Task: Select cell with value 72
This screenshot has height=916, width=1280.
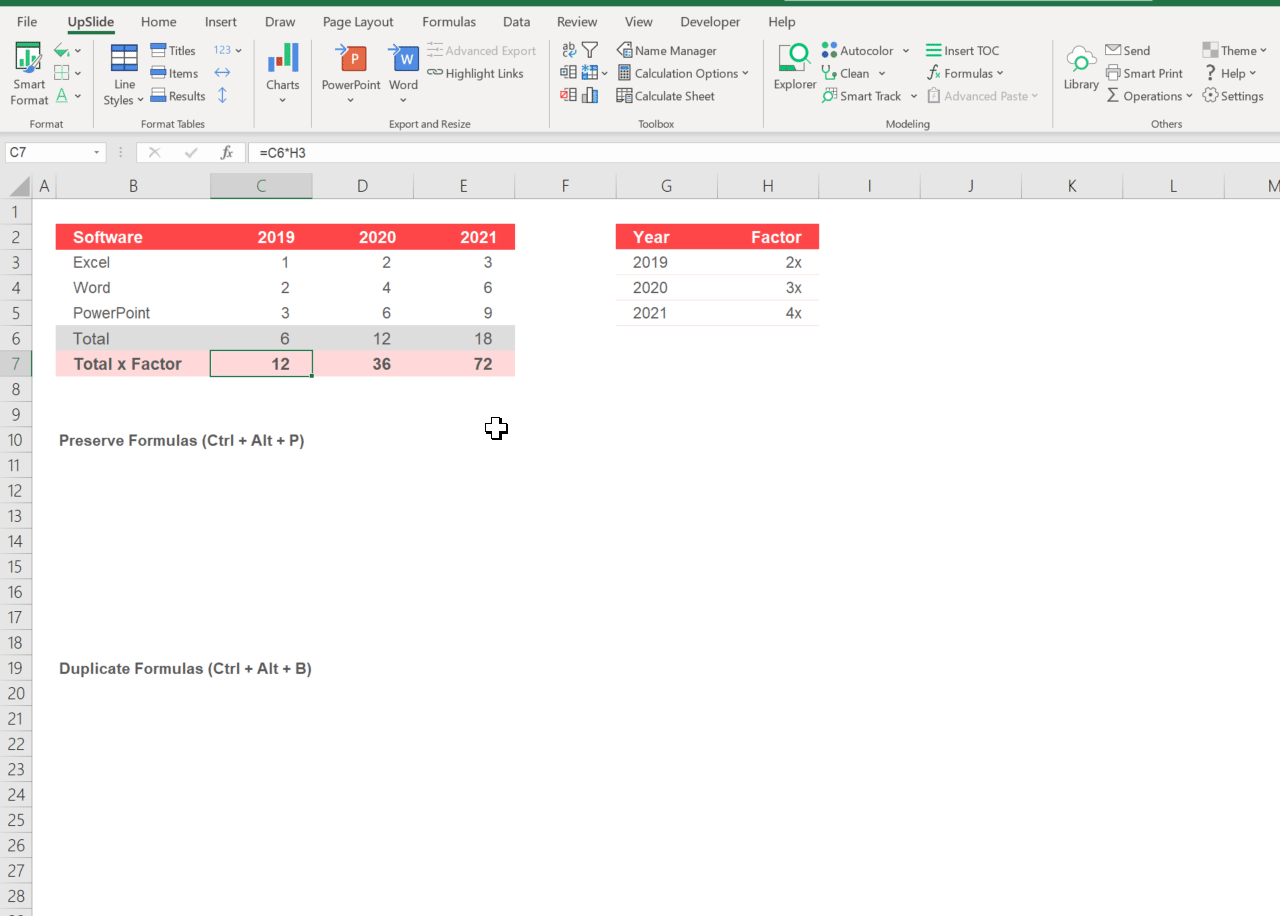Action: pyautogui.click(x=464, y=364)
